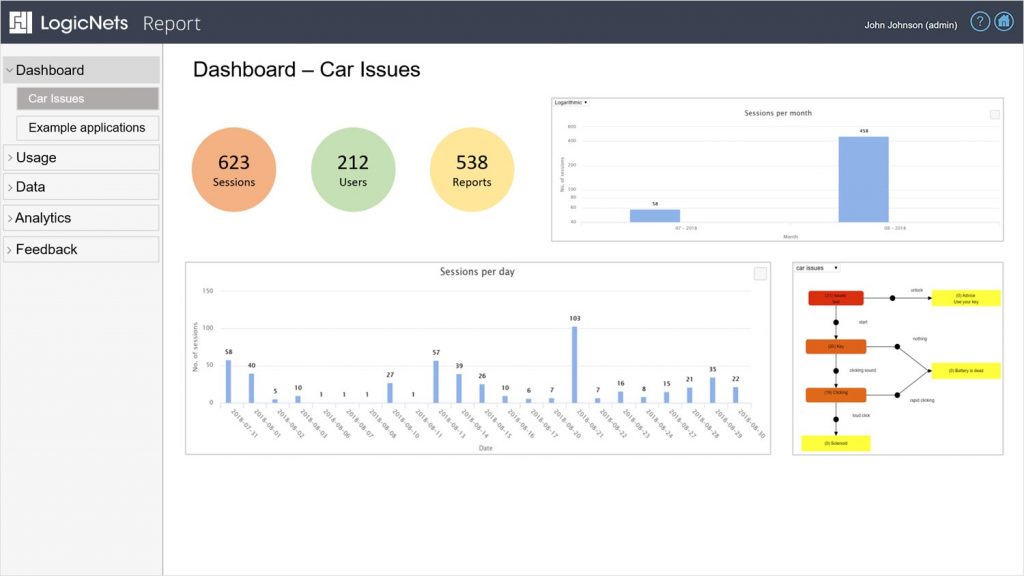
Task: Open the Sessions per month chart menu icon
Action: click(x=994, y=115)
